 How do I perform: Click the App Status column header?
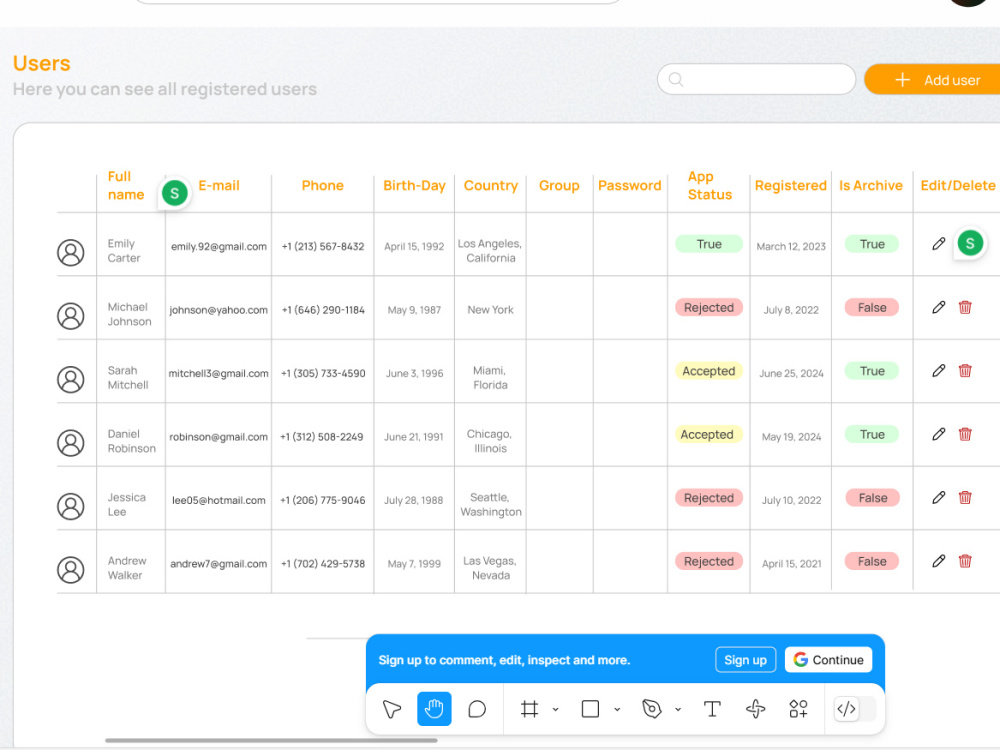pos(709,186)
